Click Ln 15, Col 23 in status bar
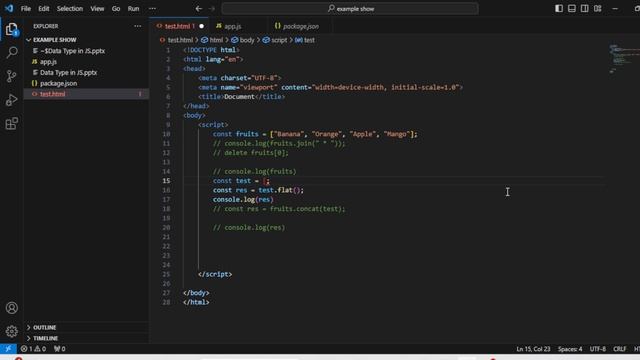This screenshot has height=360, width=640. [533, 349]
